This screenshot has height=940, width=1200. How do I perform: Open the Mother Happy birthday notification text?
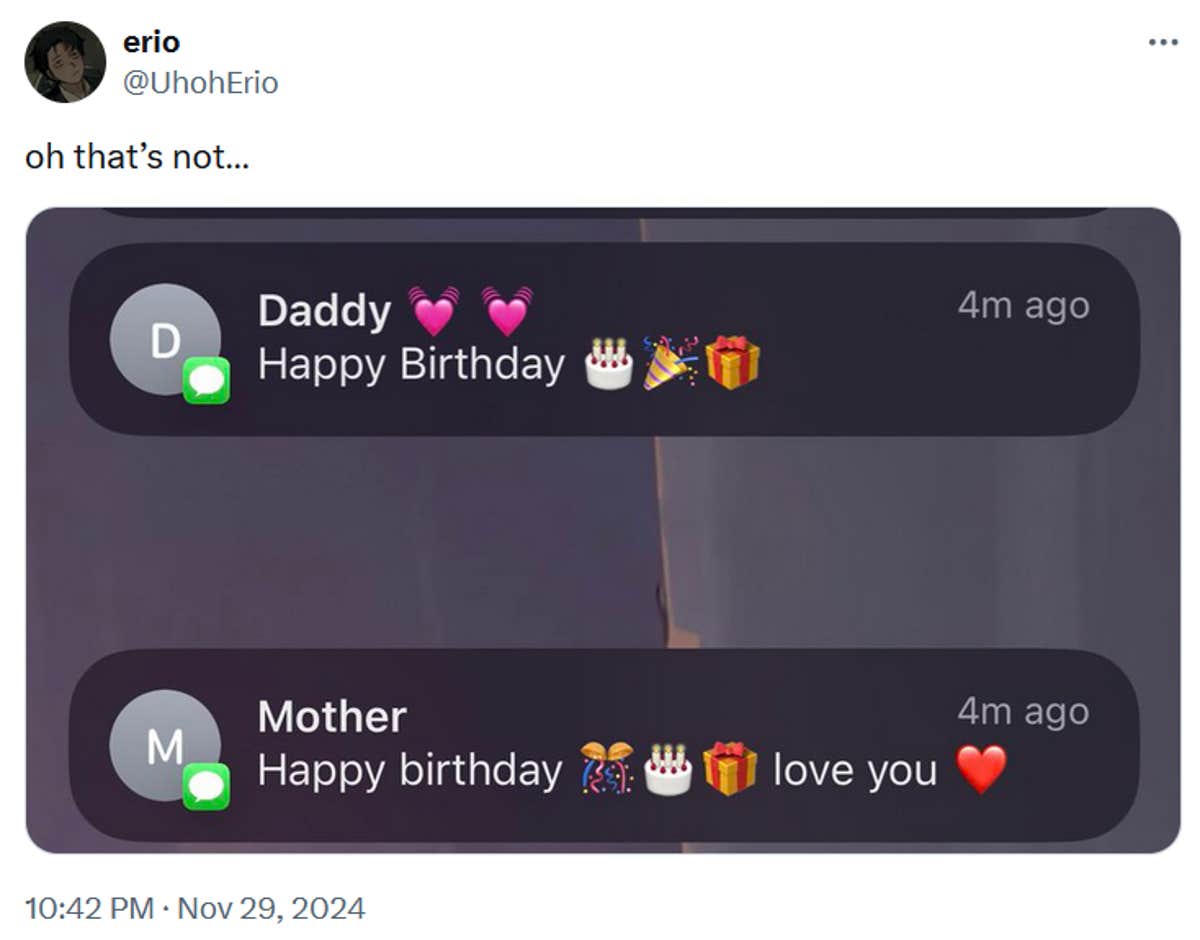tap(410, 770)
